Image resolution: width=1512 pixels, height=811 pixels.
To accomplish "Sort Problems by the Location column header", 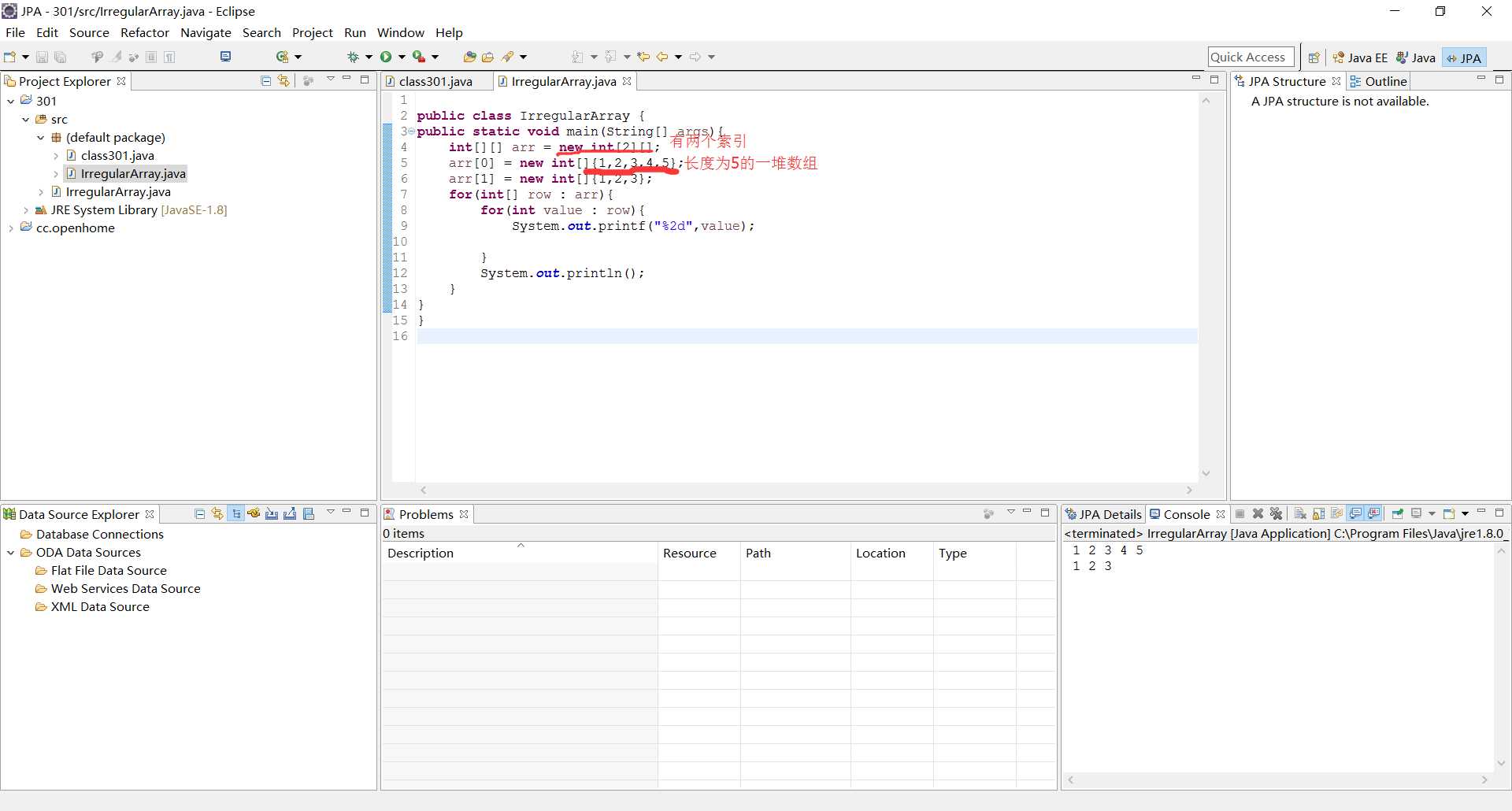I will (891, 553).
